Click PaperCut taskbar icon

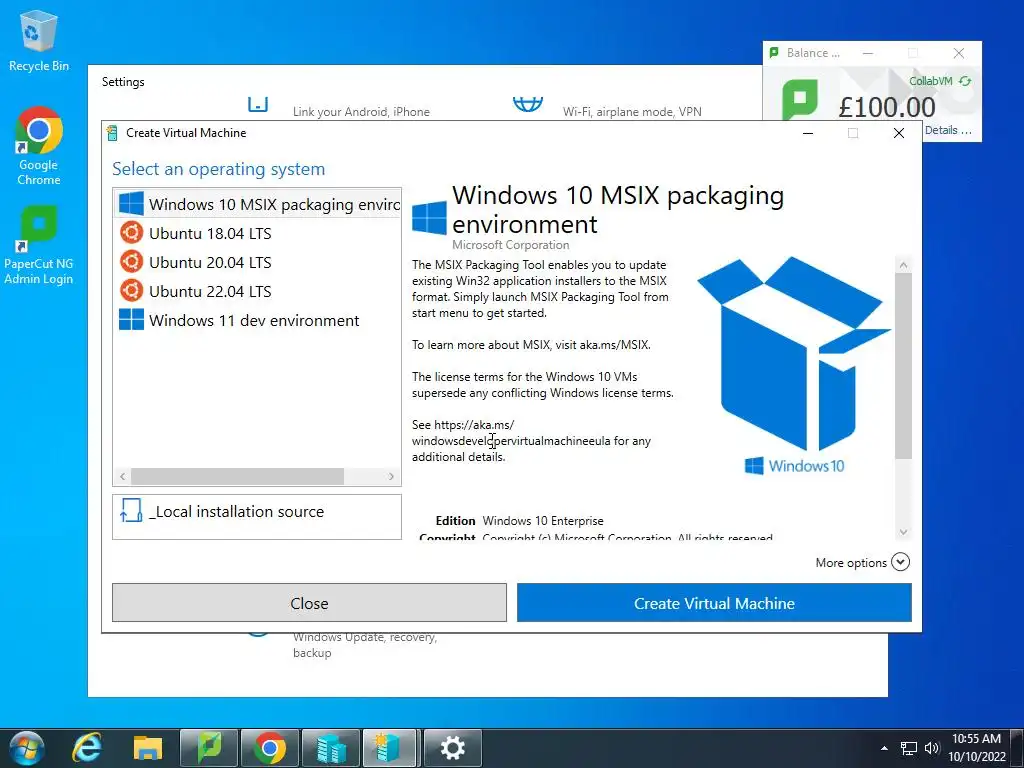point(209,748)
